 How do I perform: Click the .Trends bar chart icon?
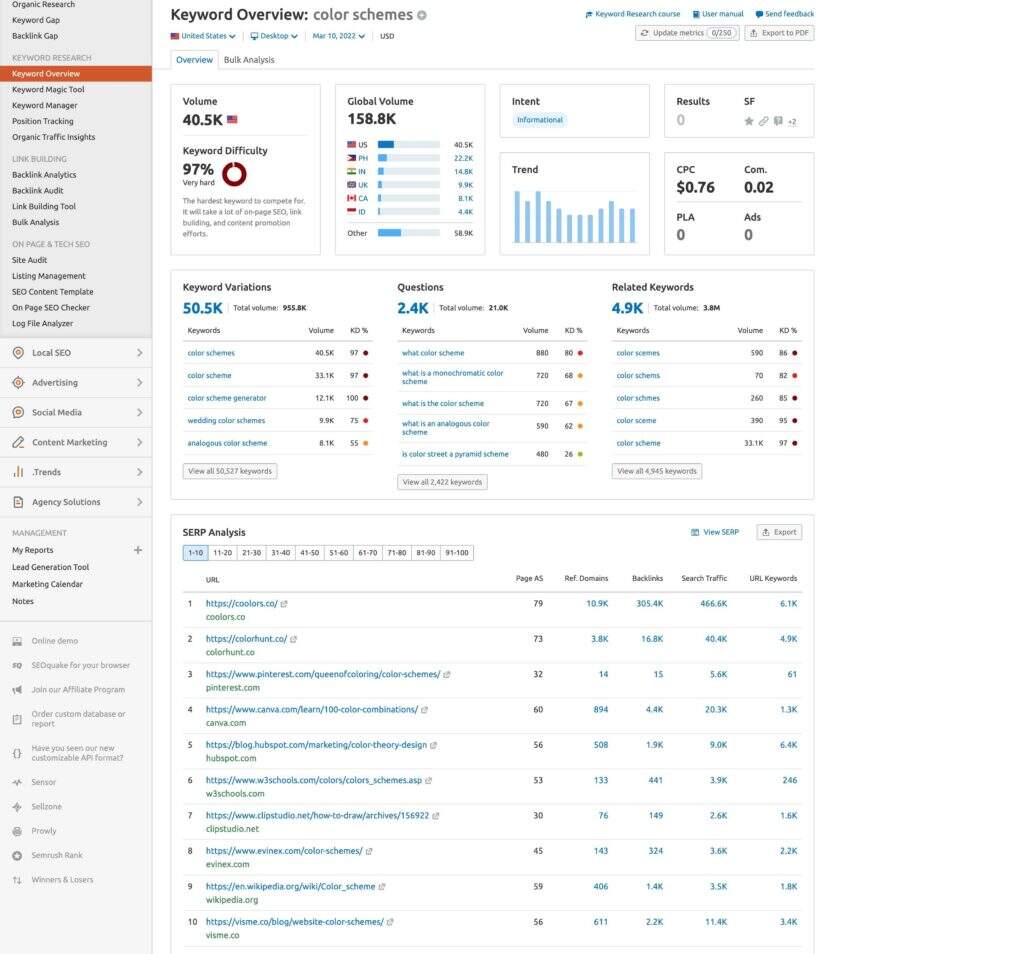click(18, 472)
